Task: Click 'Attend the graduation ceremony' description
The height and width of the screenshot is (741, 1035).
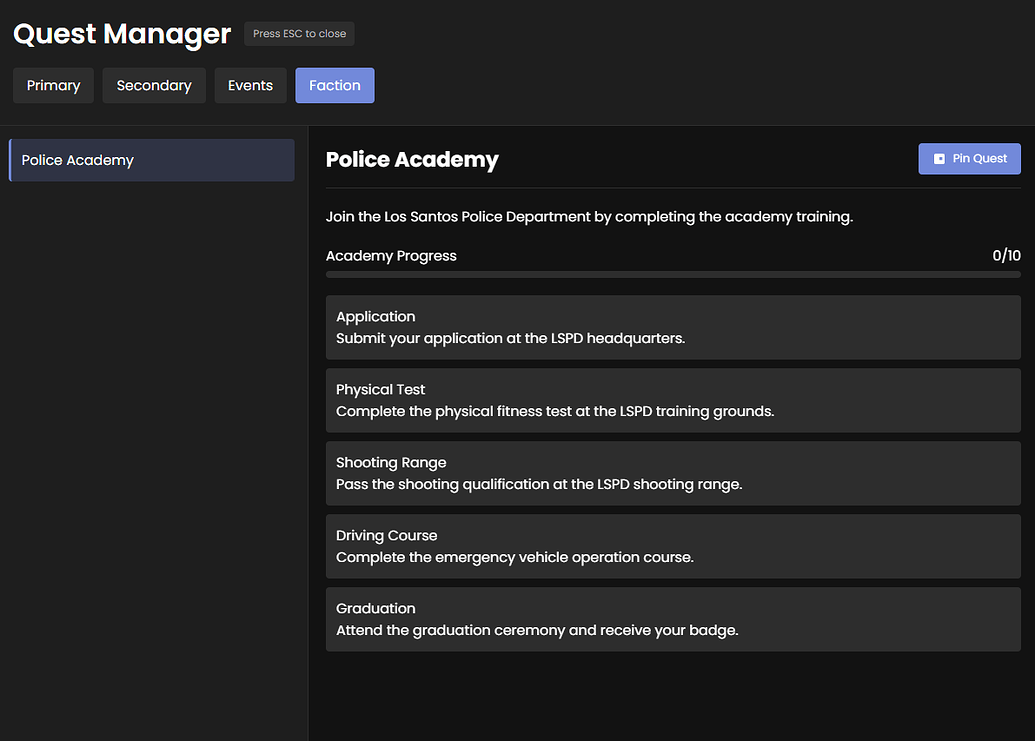Action: 537,631
